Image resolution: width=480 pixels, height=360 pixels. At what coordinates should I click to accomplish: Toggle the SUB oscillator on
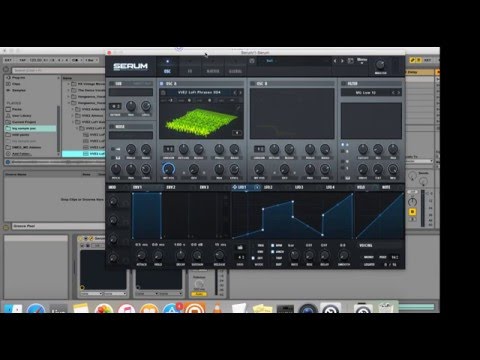[112, 84]
